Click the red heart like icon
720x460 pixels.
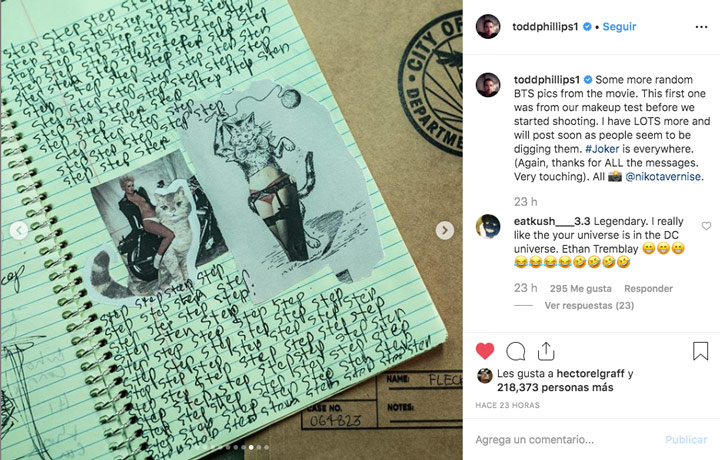485,351
